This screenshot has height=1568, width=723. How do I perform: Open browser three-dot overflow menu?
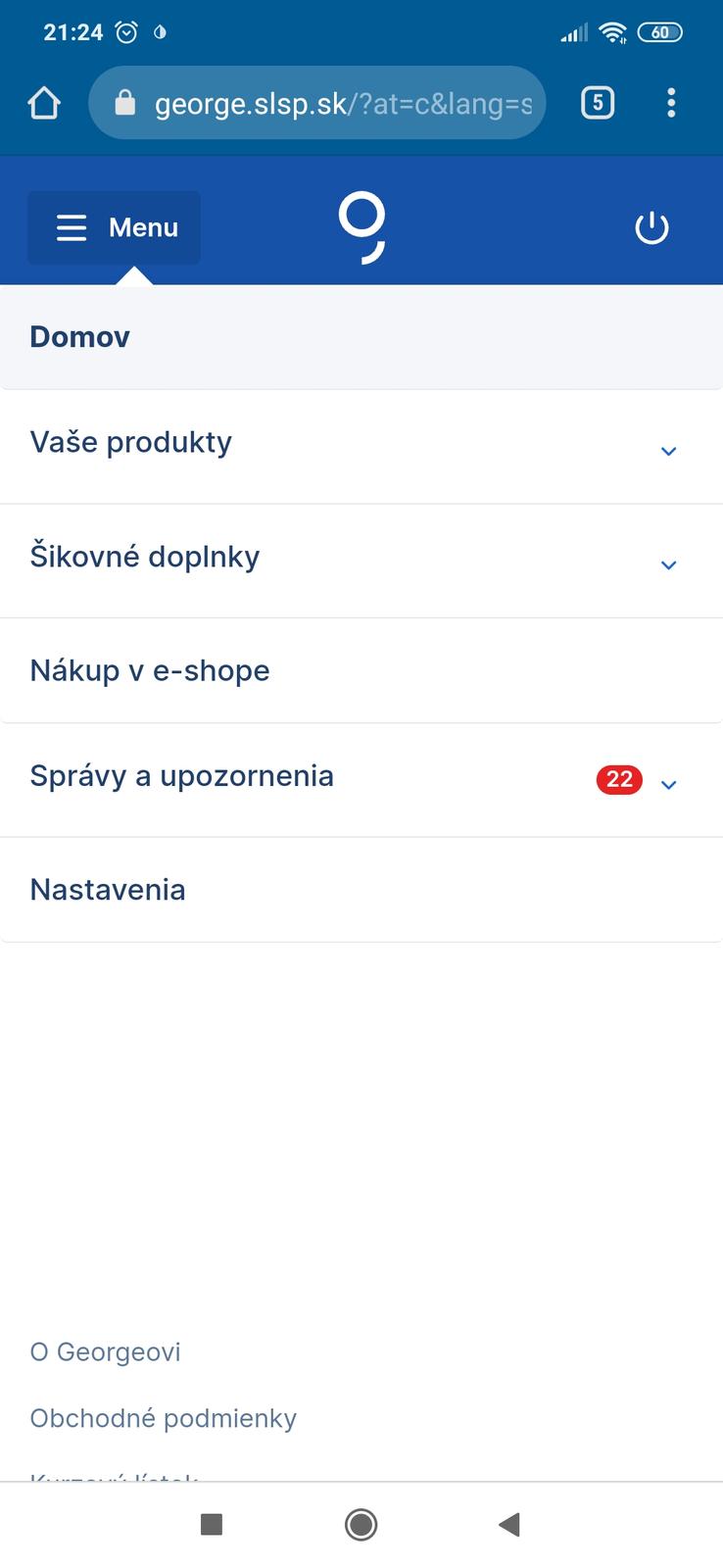tap(671, 103)
